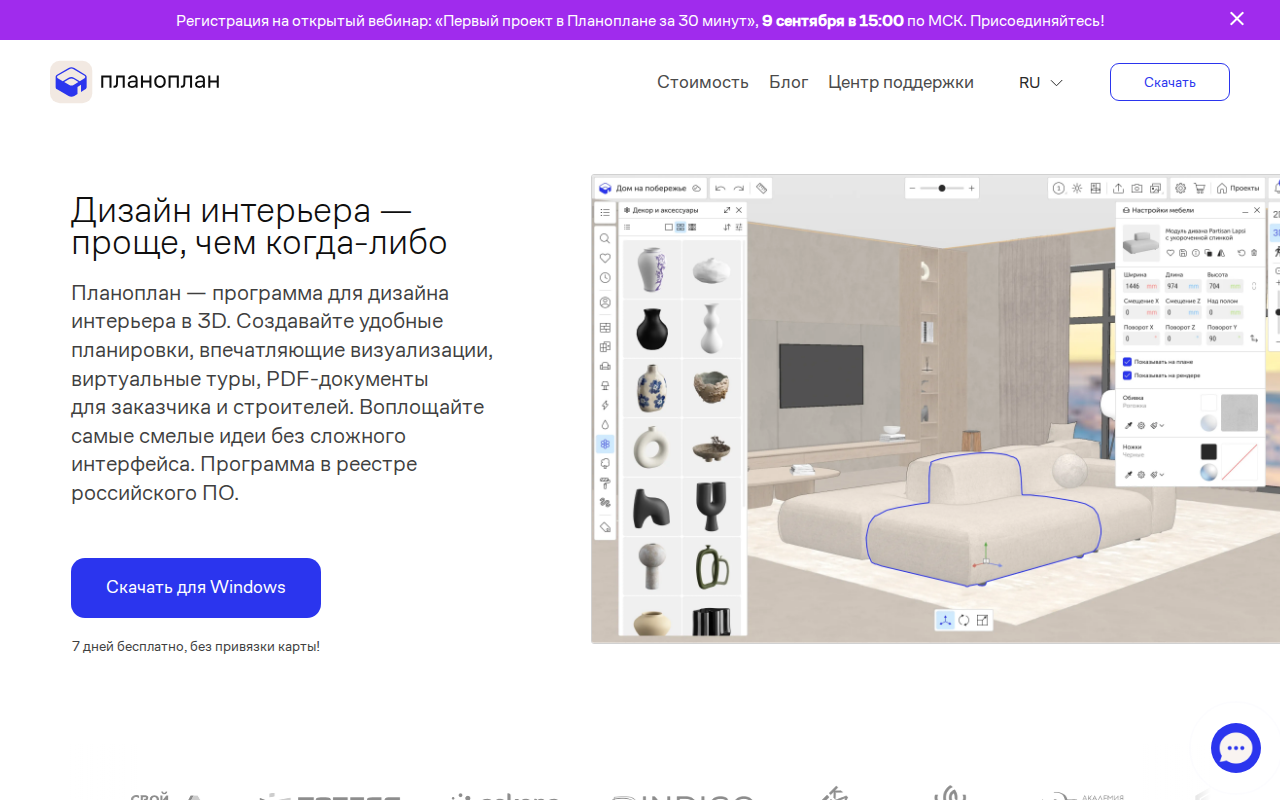
Task: Toggle Показывать на плане checkbox
Action: point(1128,361)
